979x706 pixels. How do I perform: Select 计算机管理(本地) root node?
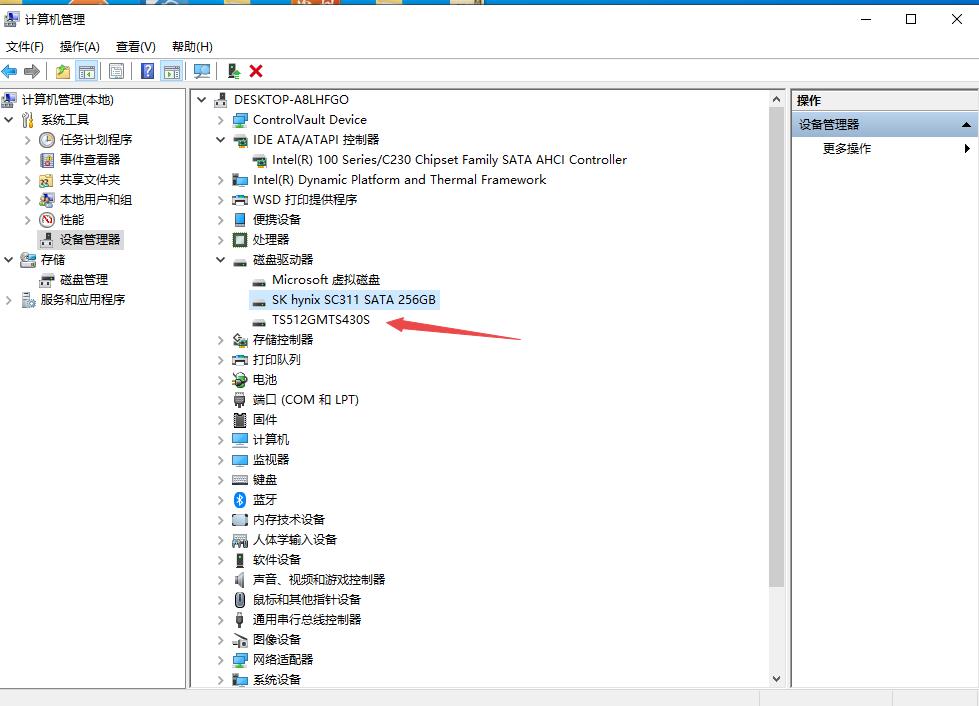pyautogui.click(x=67, y=100)
